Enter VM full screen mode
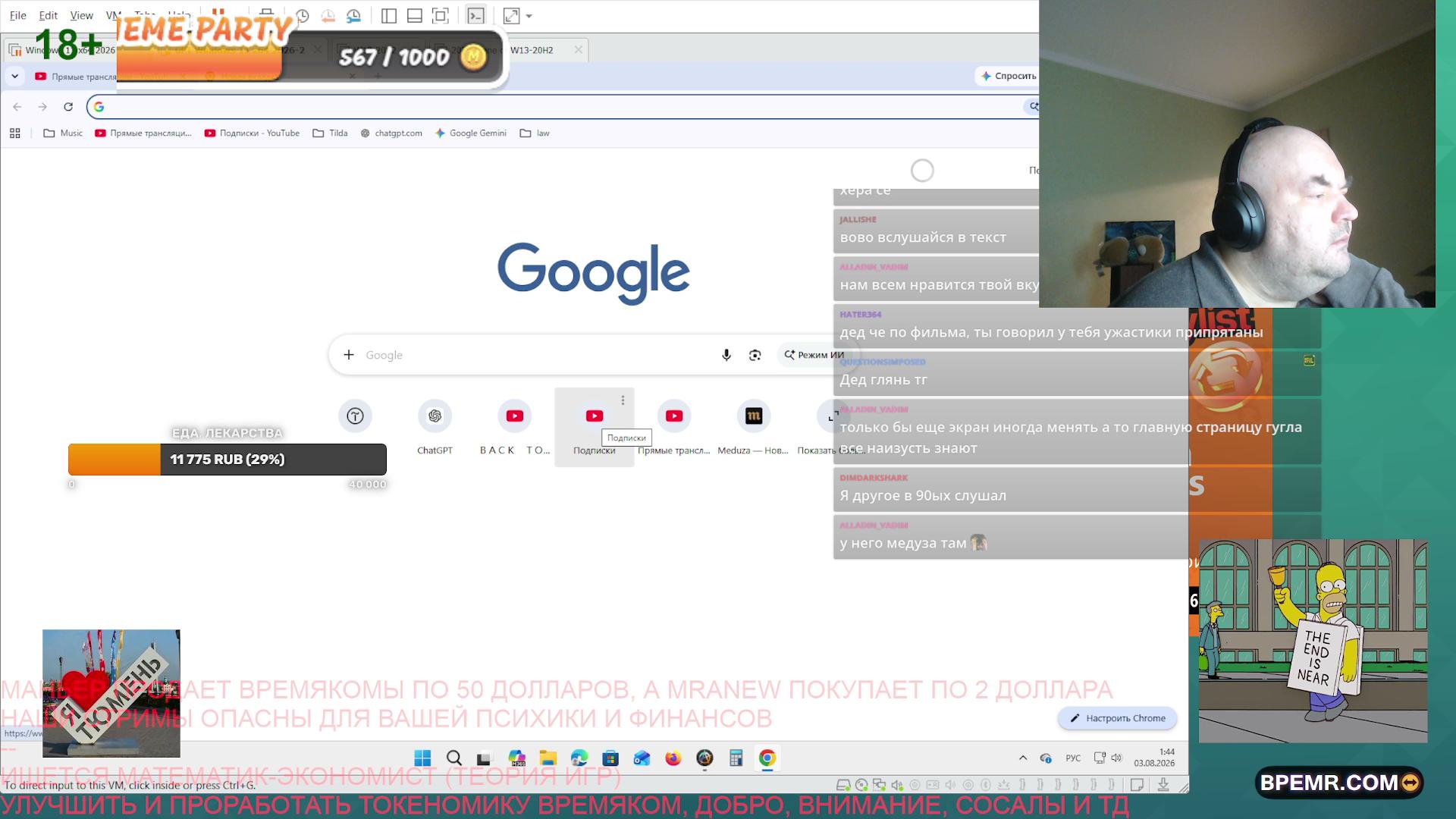Viewport: 1456px width, 819px height. point(440,15)
